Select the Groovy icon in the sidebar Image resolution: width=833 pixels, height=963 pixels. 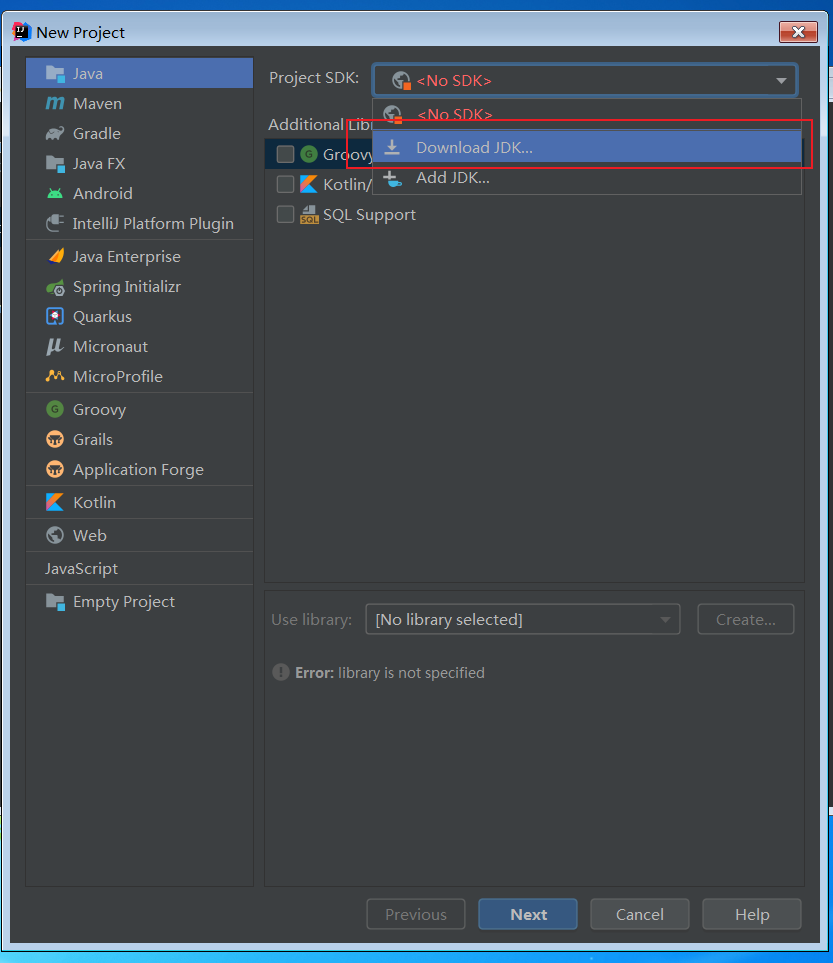pyautogui.click(x=55, y=409)
